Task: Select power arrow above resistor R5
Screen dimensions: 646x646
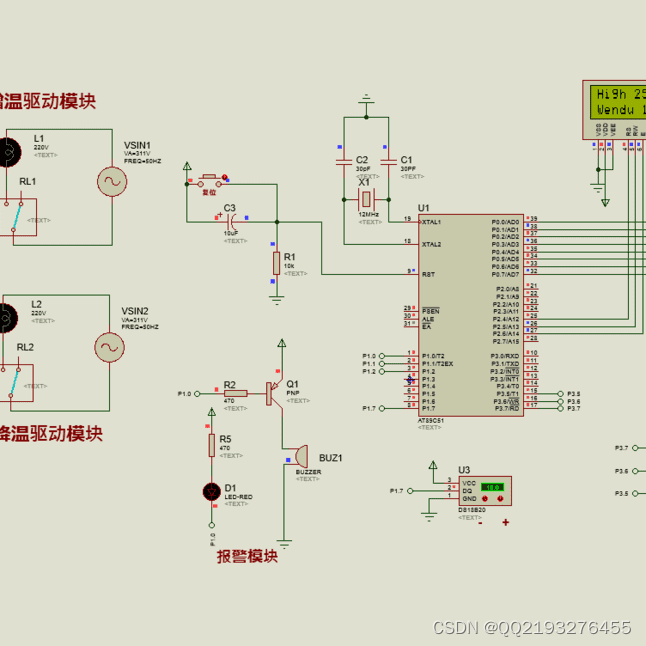Action: point(212,412)
